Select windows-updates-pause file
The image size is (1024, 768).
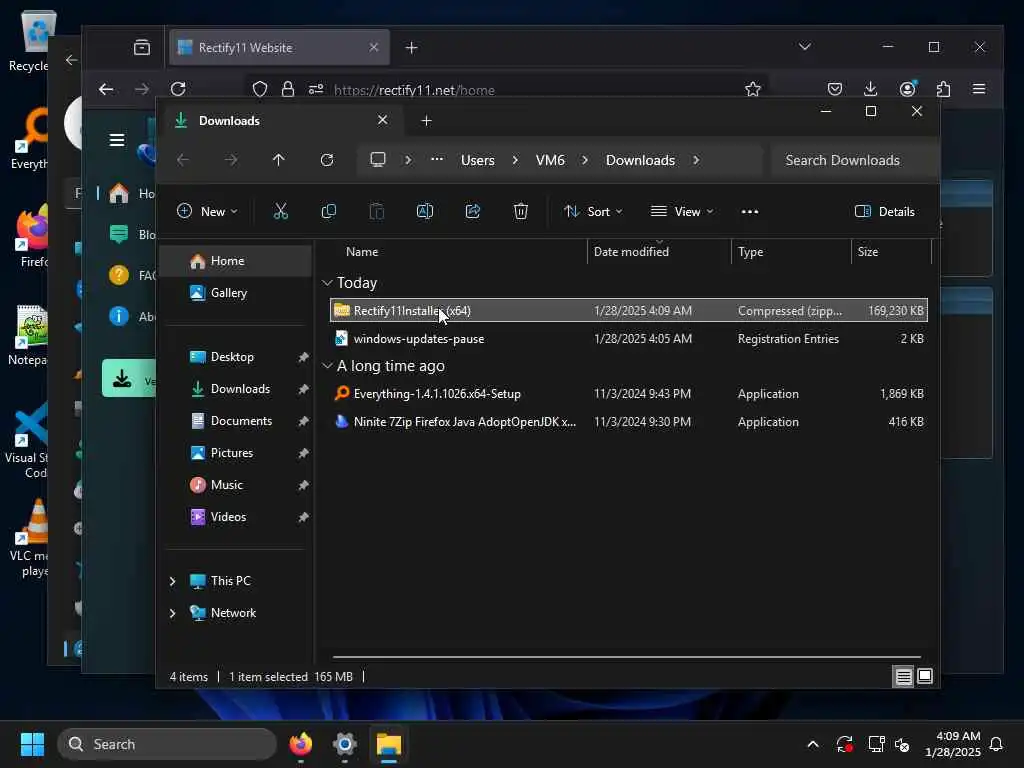pyautogui.click(x=629, y=339)
